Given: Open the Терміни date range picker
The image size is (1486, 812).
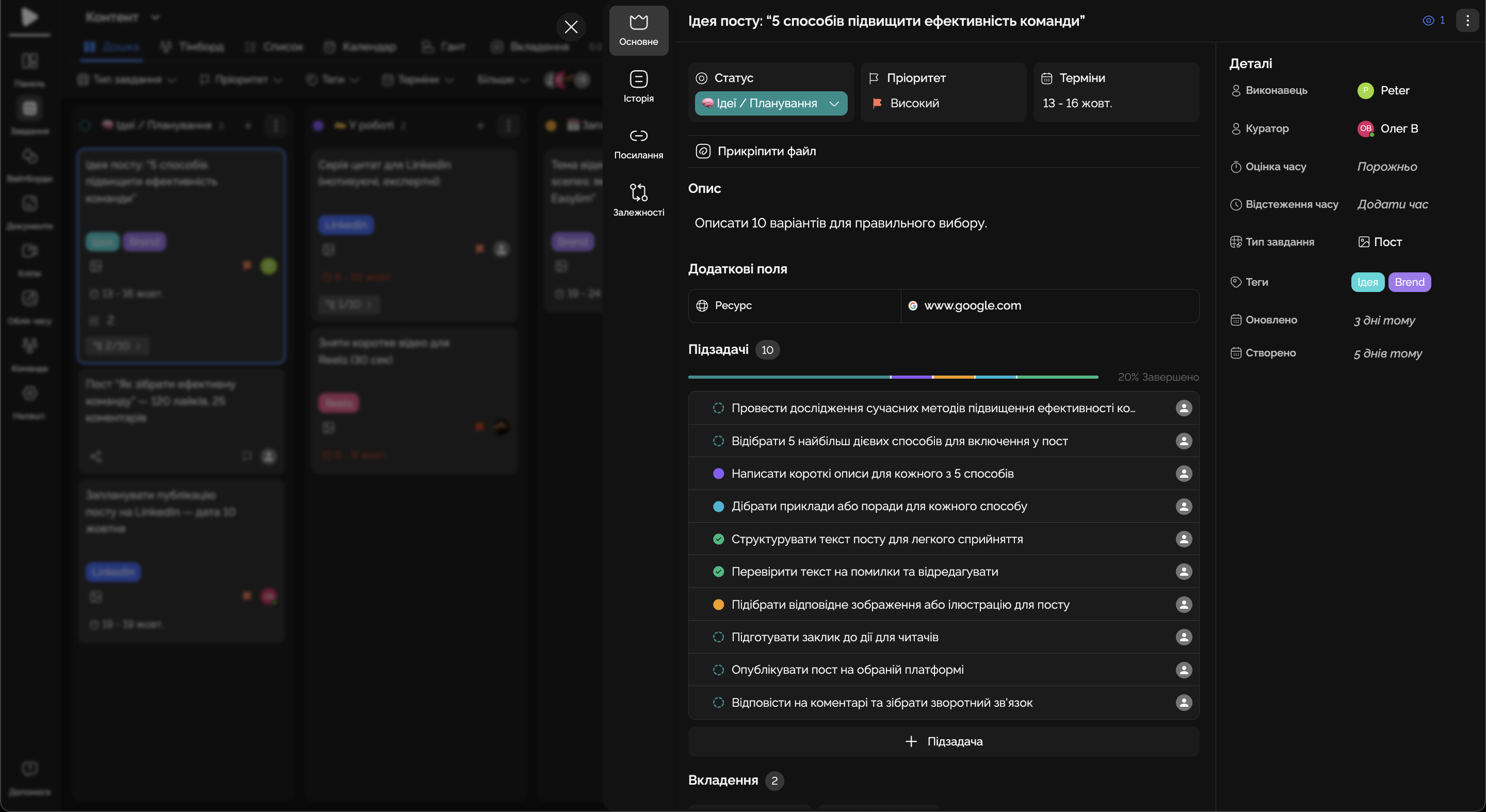Looking at the screenshot, I should [x=1077, y=103].
